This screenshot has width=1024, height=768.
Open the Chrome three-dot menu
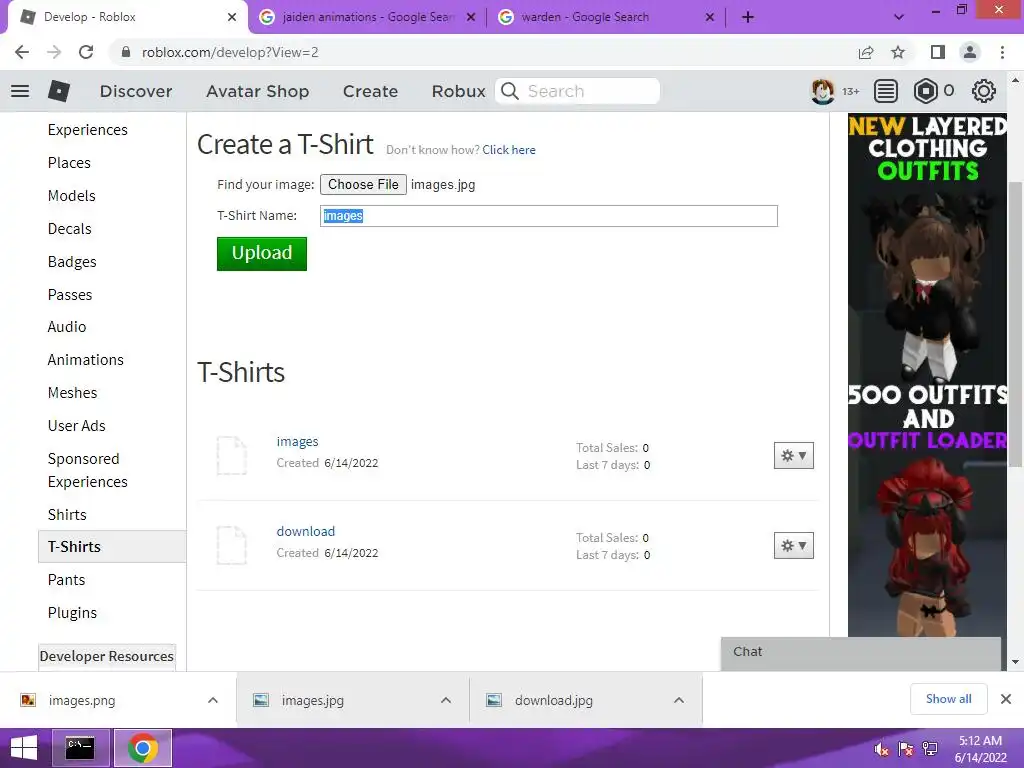point(1002,52)
